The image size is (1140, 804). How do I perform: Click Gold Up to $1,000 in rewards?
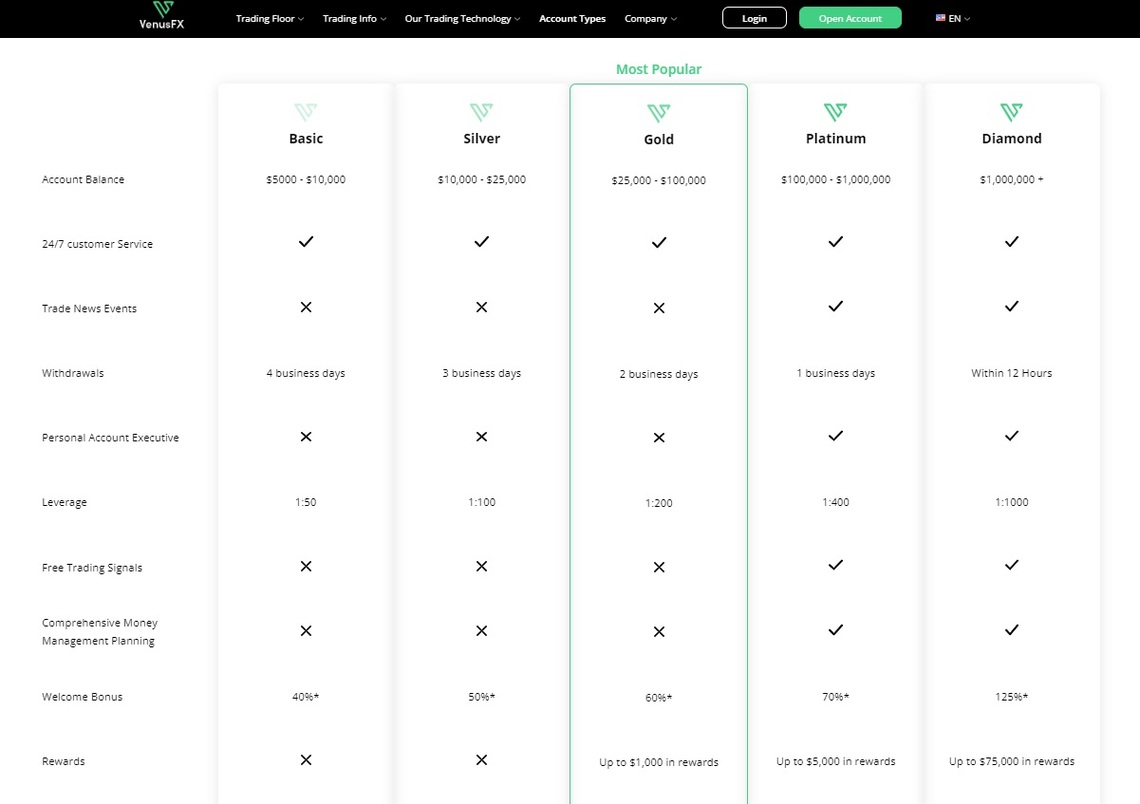(x=659, y=762)
